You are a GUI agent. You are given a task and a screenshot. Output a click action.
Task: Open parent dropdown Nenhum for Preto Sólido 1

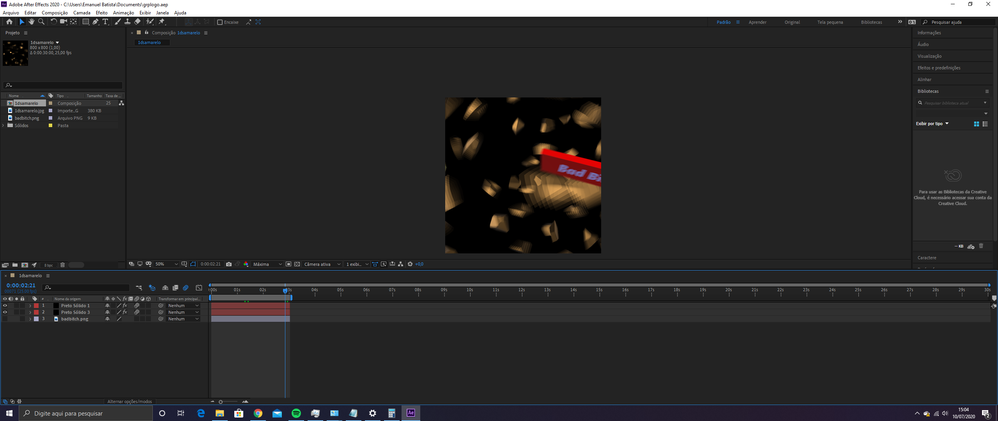(x=183, y=306)
